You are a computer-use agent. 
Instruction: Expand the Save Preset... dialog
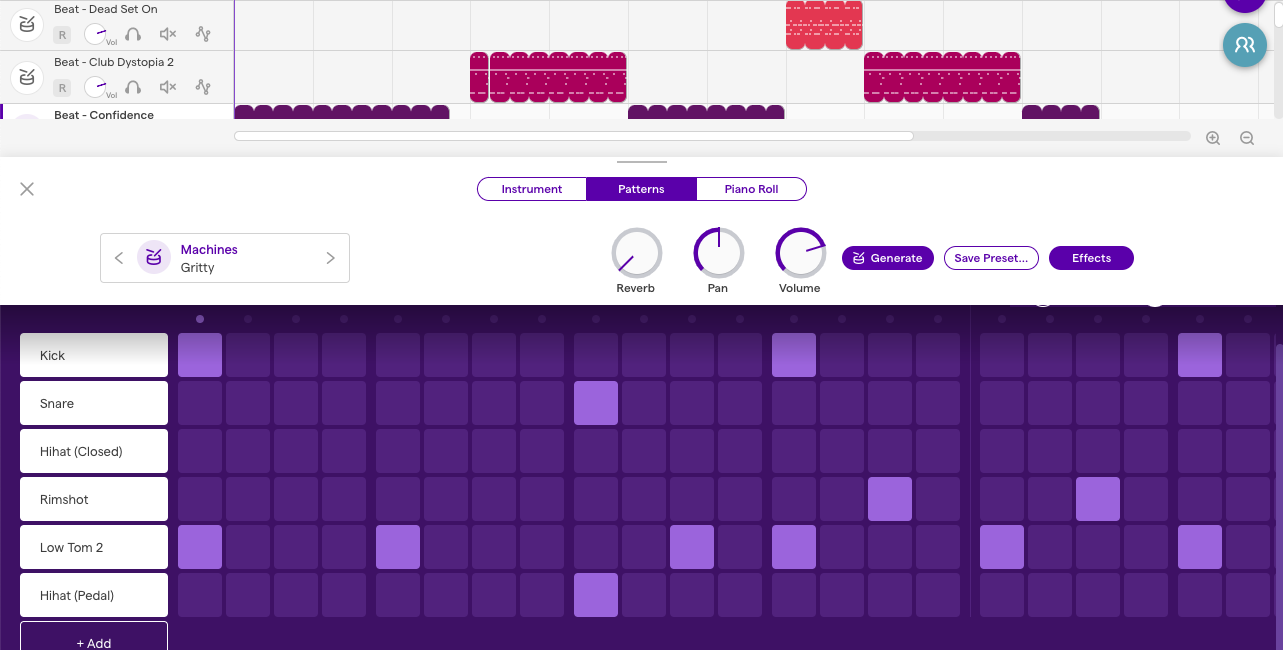[991, 258]
